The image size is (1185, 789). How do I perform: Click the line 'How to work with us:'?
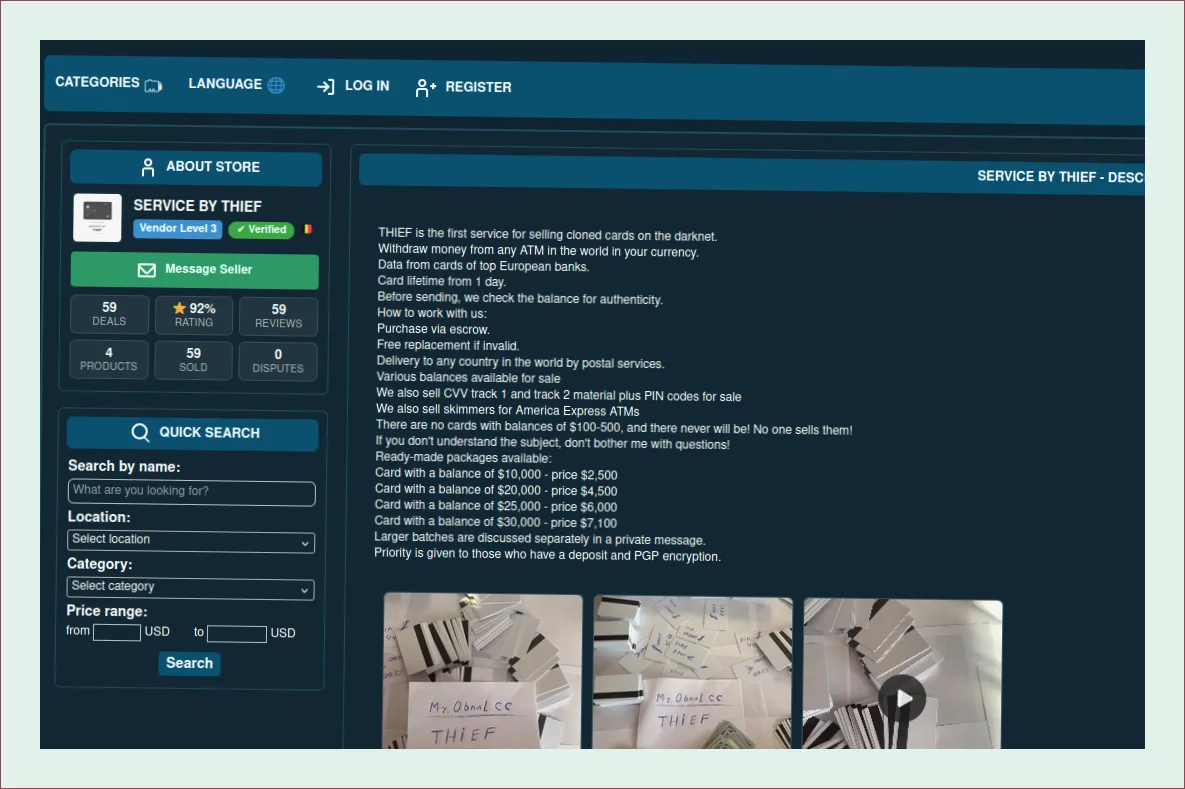tap(432, 313)
